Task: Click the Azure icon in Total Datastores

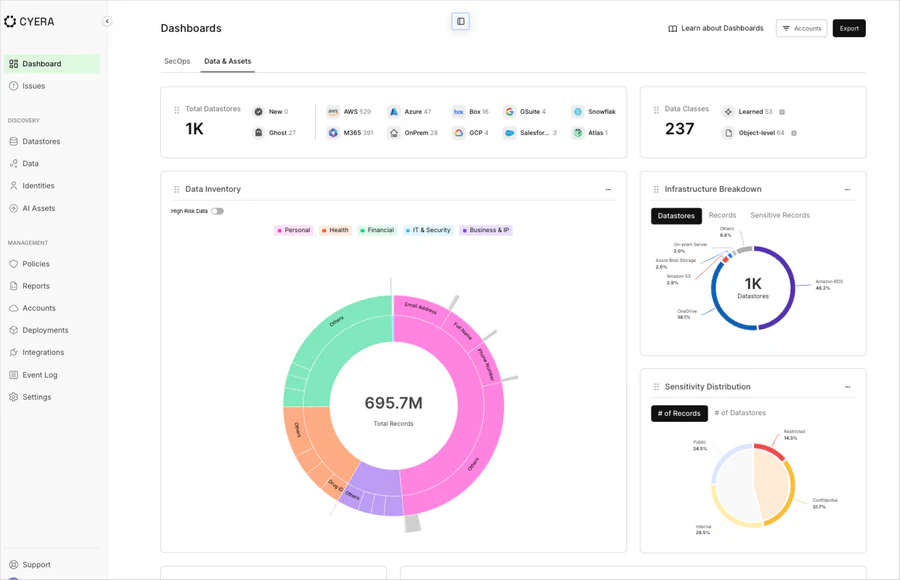Action: [x=394, y=111]
